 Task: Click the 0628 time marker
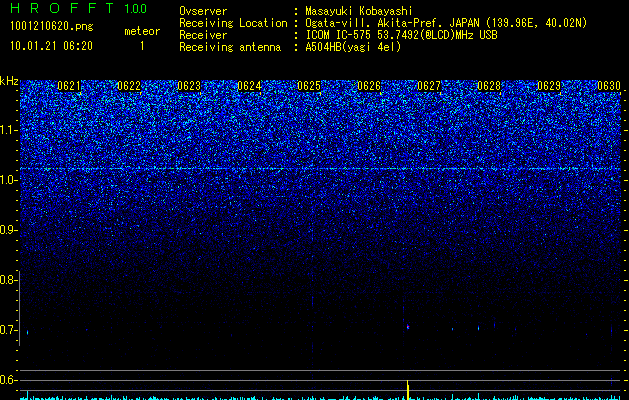489,86
